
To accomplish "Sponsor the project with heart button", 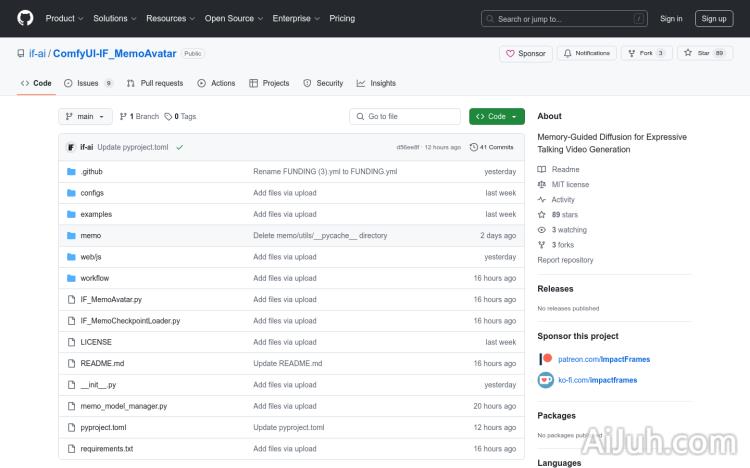I will (525, 53).
